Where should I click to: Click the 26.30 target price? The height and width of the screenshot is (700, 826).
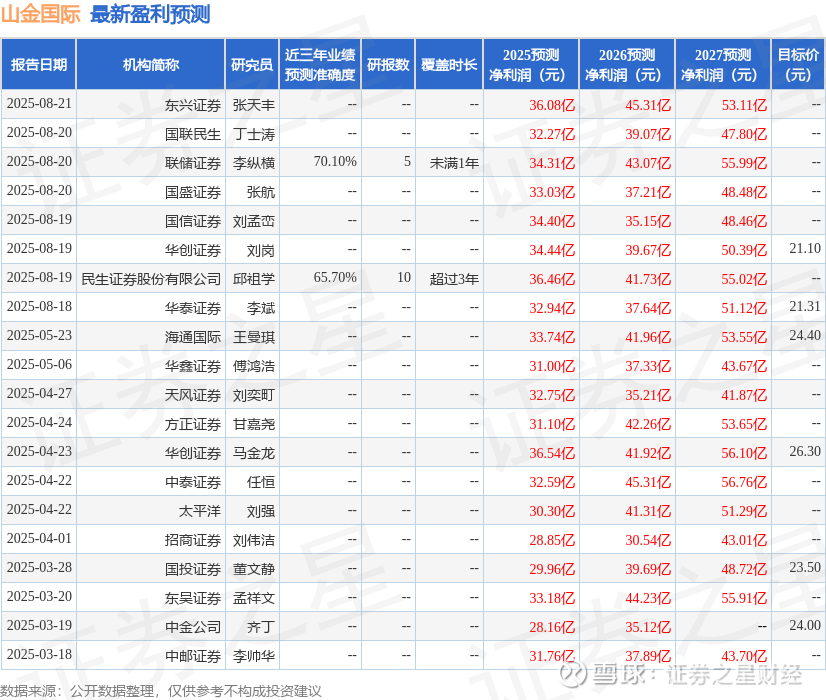pyautogui.click(x=805, y=451)
